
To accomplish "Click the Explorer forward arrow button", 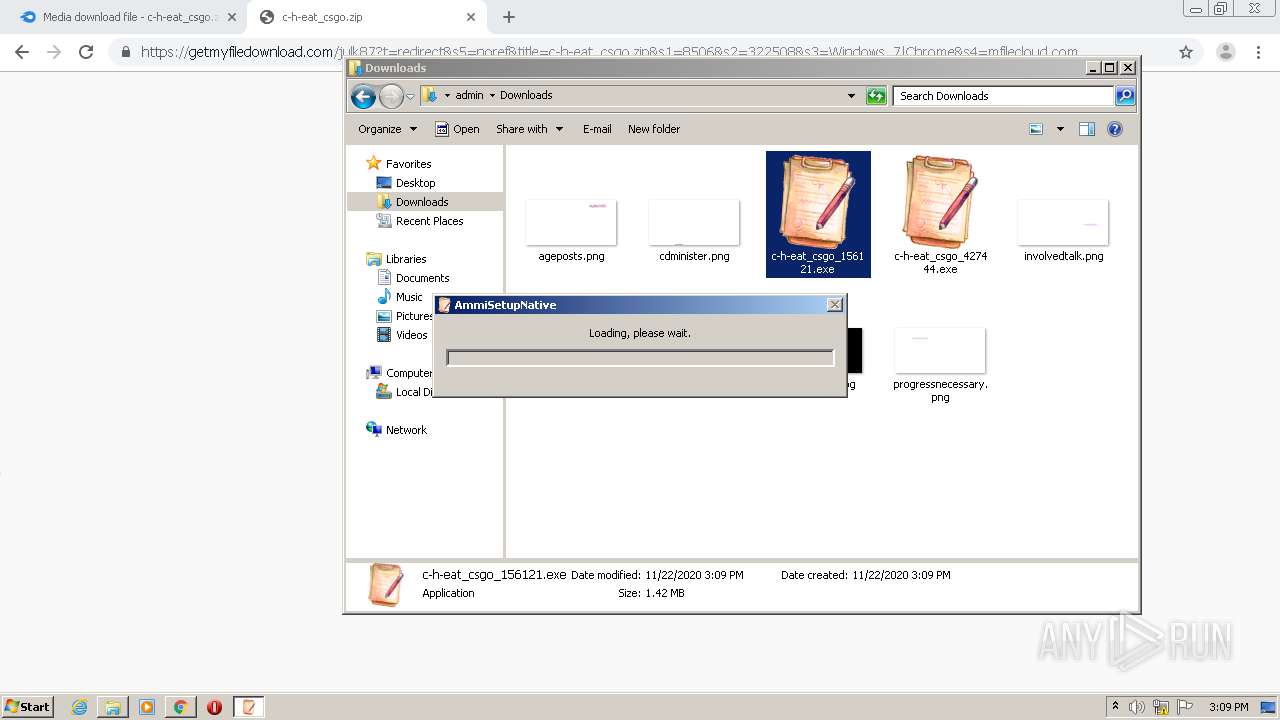I will pos(391,96).
